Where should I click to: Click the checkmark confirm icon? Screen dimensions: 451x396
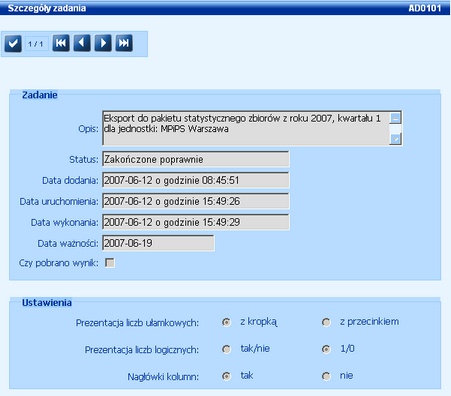[x=13, y=43]
